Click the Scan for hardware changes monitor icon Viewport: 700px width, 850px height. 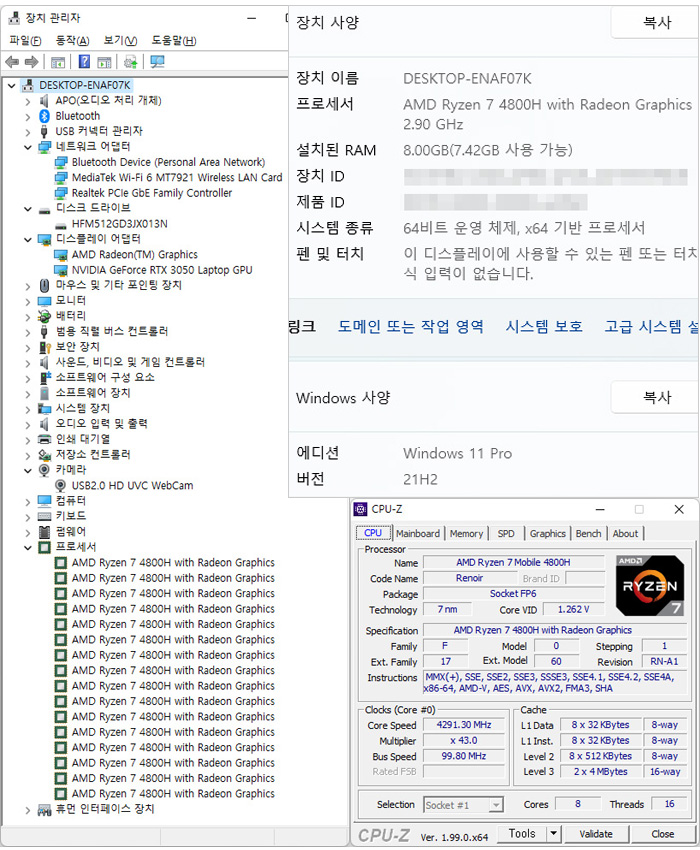pos(156,62)
